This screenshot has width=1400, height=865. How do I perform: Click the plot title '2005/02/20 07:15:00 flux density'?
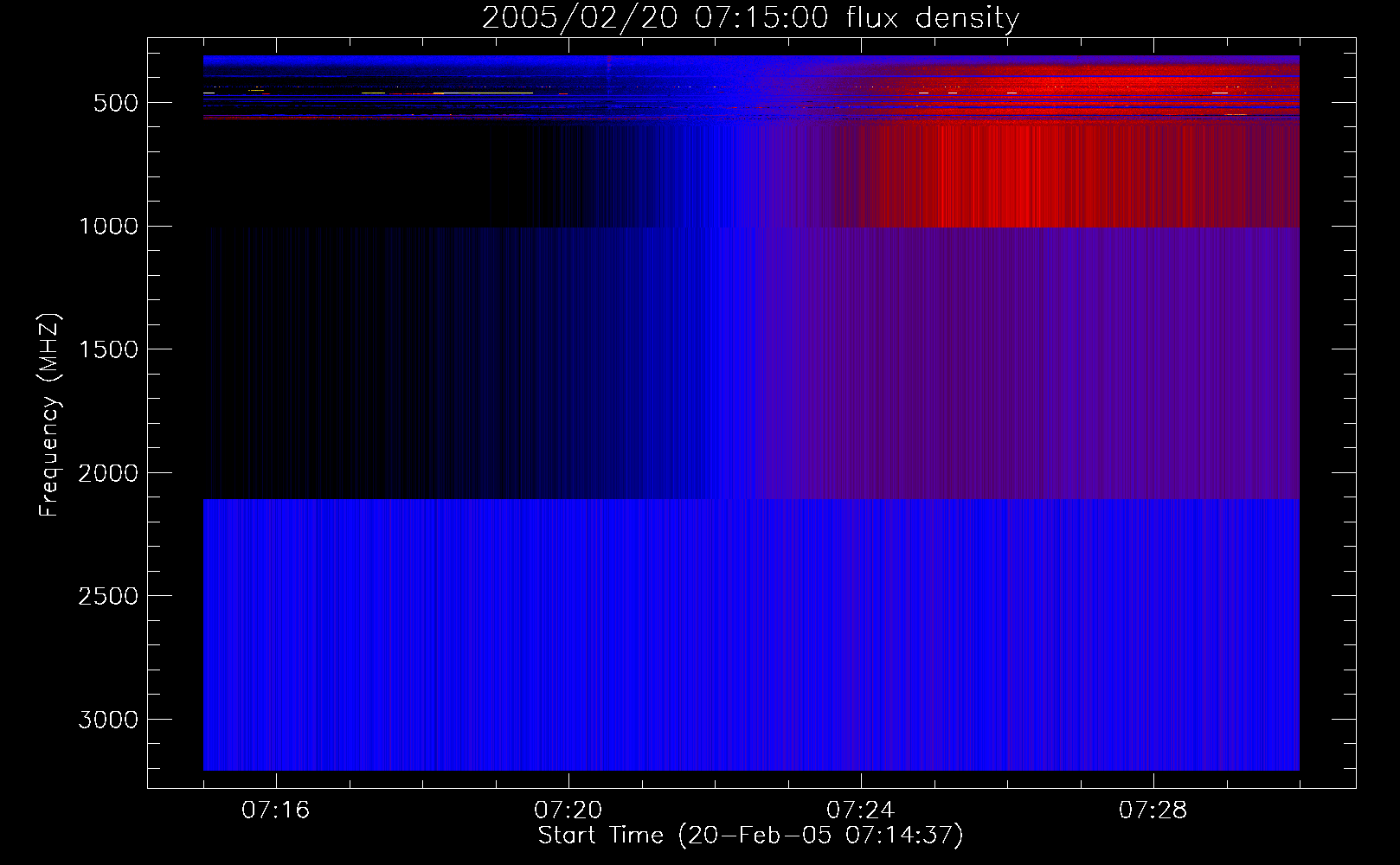750,18
